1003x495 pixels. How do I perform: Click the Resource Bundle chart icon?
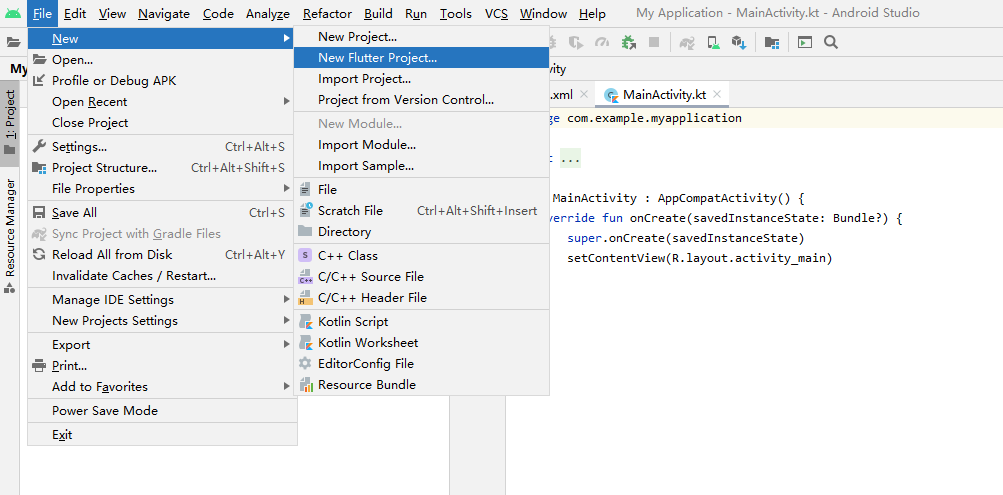(x=306, y=384)
